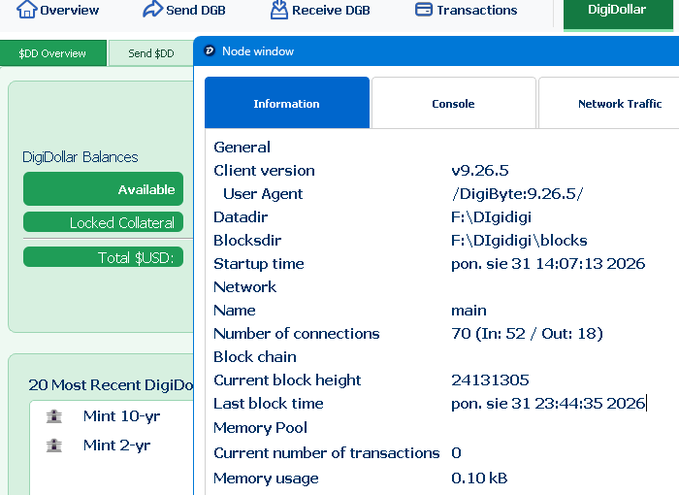Click the Receive DGB toolbar label
Viewport: 679px width, 495px height.
(331, 10)
